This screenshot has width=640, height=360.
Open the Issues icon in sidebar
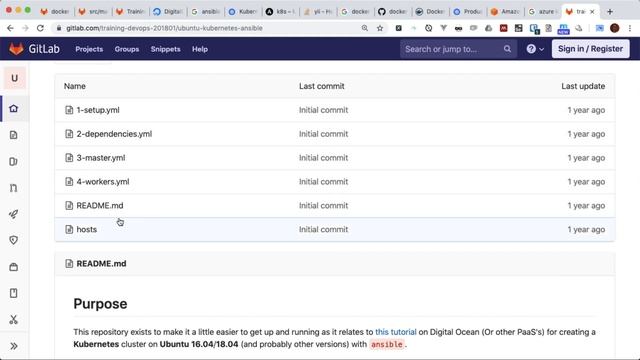pos(13,162)
